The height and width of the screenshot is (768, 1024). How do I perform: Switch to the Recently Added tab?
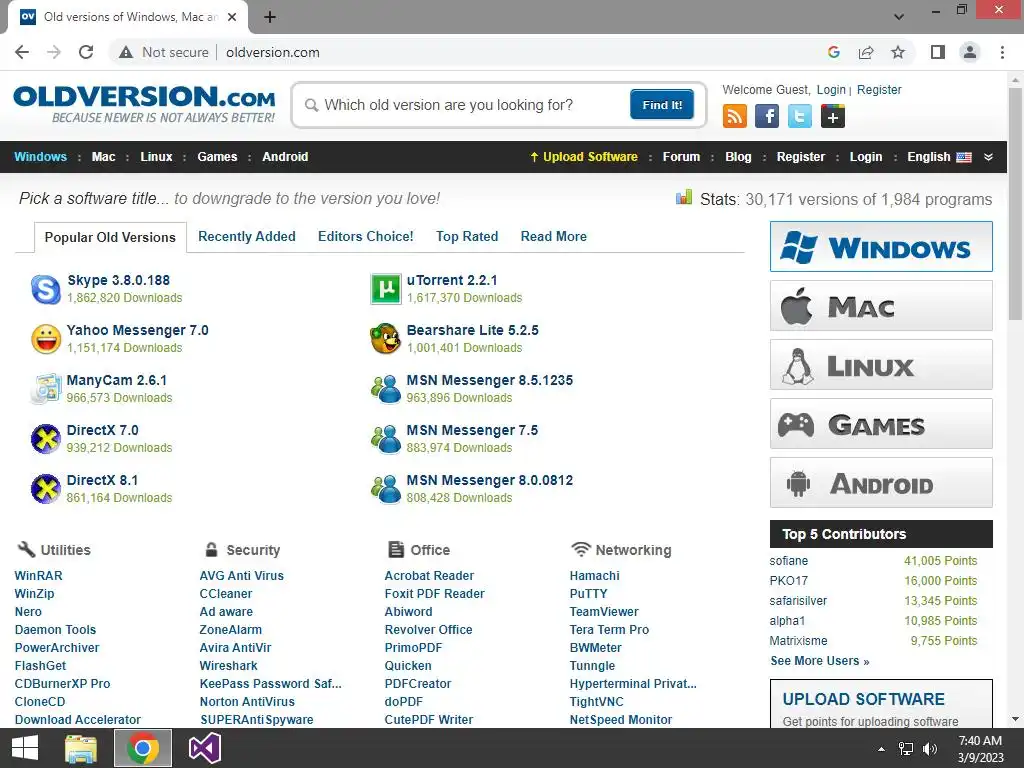pyautogui.click(x=247, y=236)
